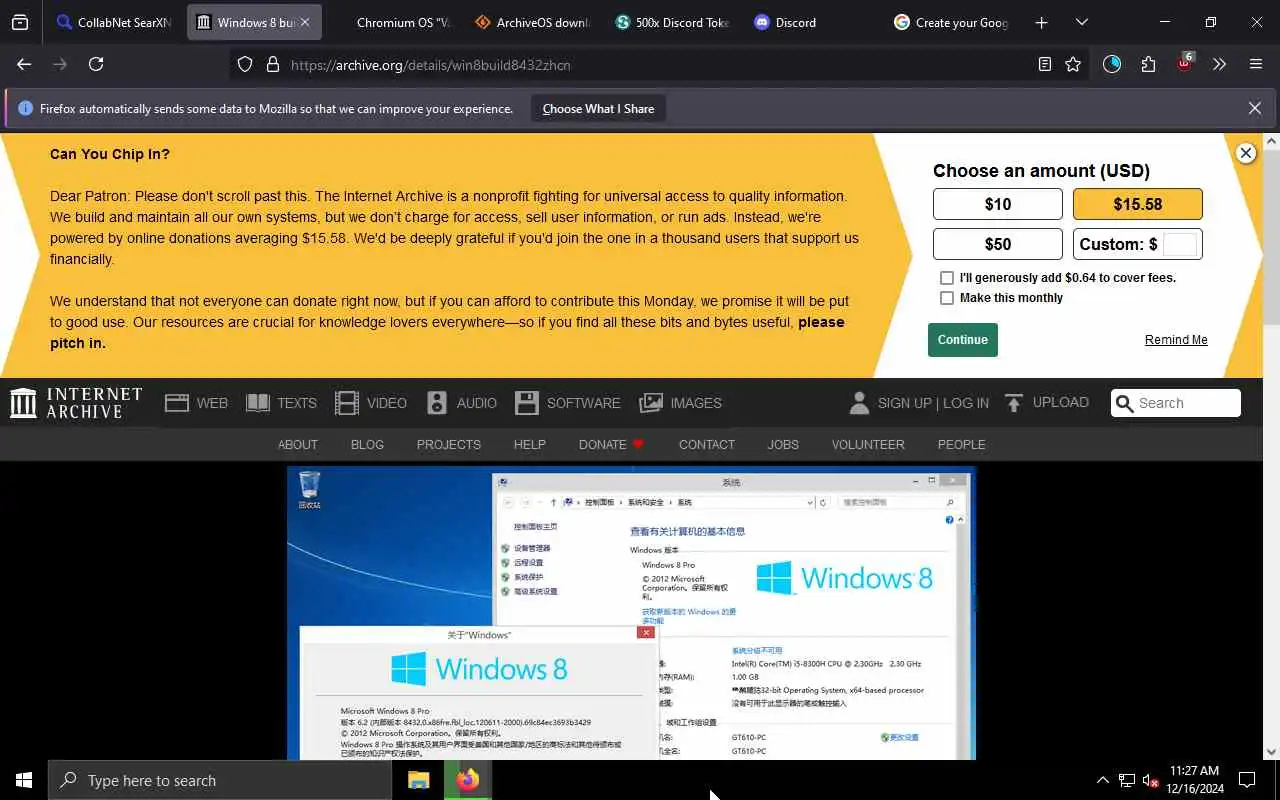The height and width of the screenshot is (800, 1280).
Task: Open the JOBS navigation link
Action: (x=783, y=444)
